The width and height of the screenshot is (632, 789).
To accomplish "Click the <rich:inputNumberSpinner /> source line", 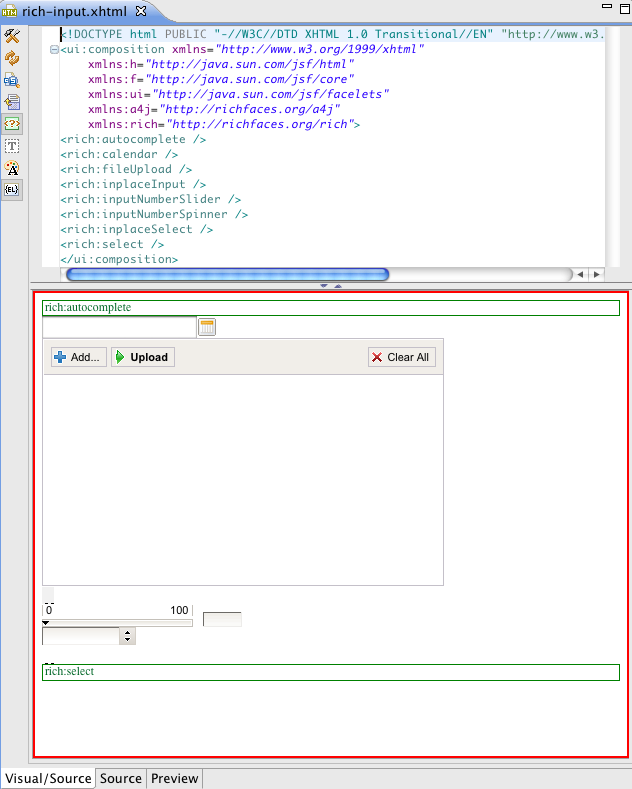I will pos(154,214).
